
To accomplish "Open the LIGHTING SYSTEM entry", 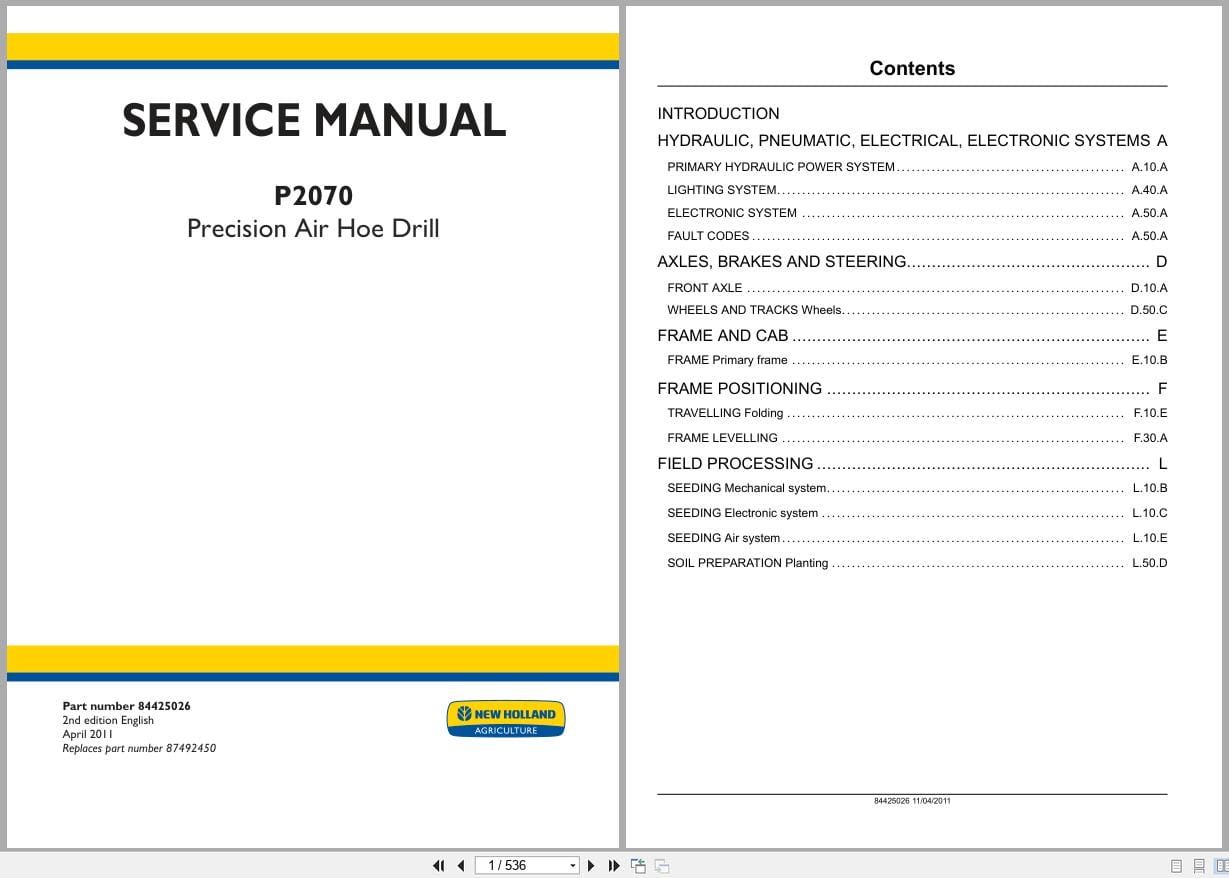I will [x=917, y=190].
